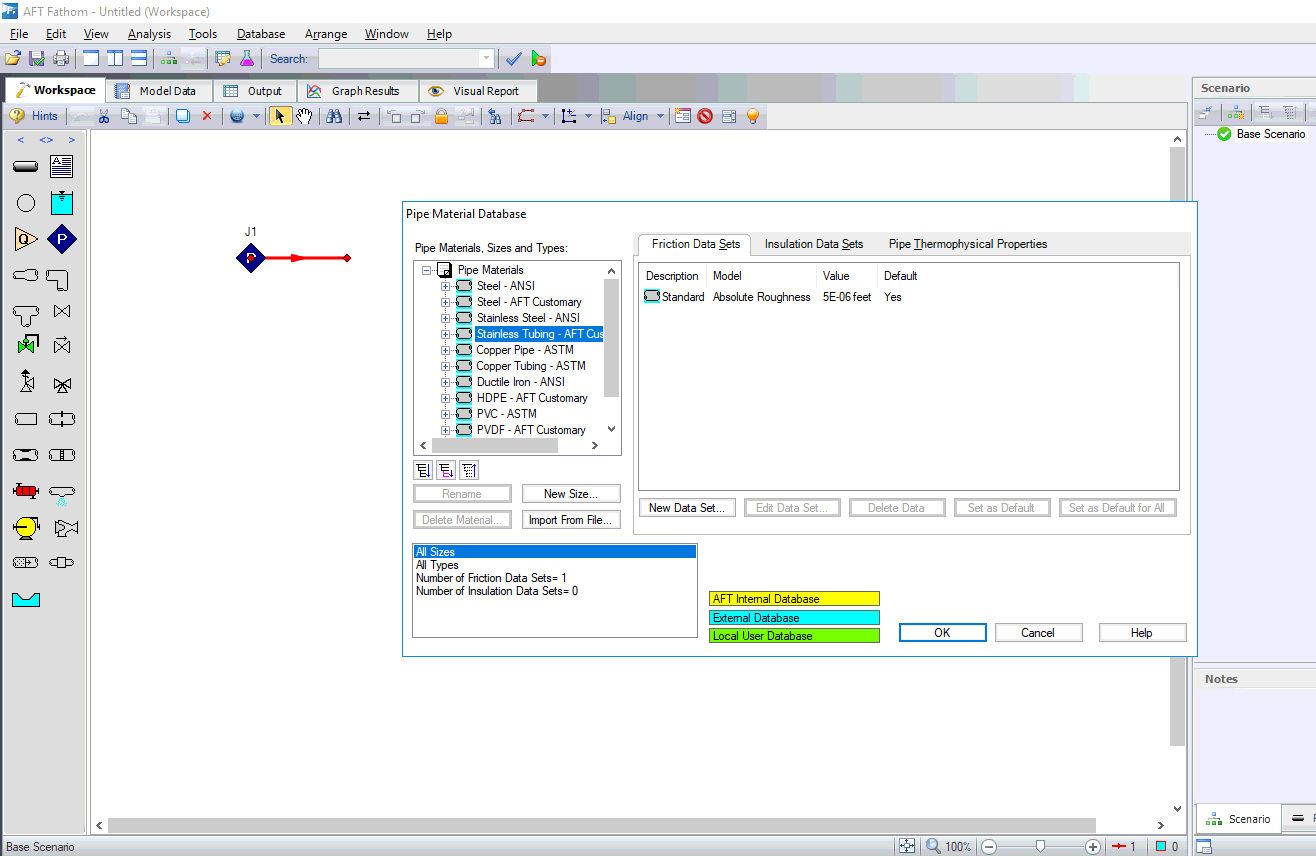The width and height of the screenshot is (1316, 856).
Task: Click the zoom slider handle in status bar
Action: pos(1040,846)
